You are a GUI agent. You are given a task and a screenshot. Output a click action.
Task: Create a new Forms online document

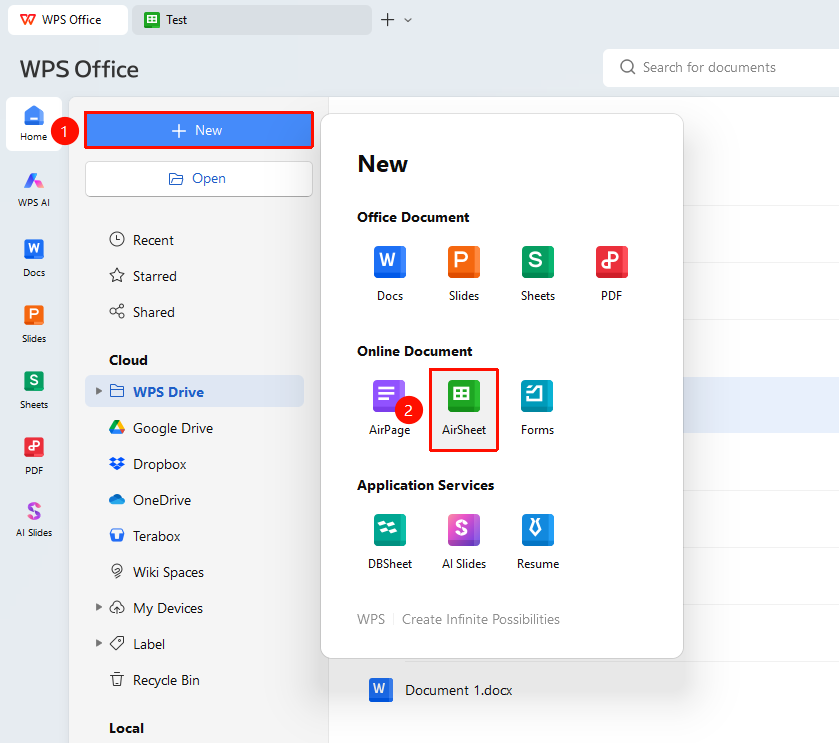click(x=537, y=408)
